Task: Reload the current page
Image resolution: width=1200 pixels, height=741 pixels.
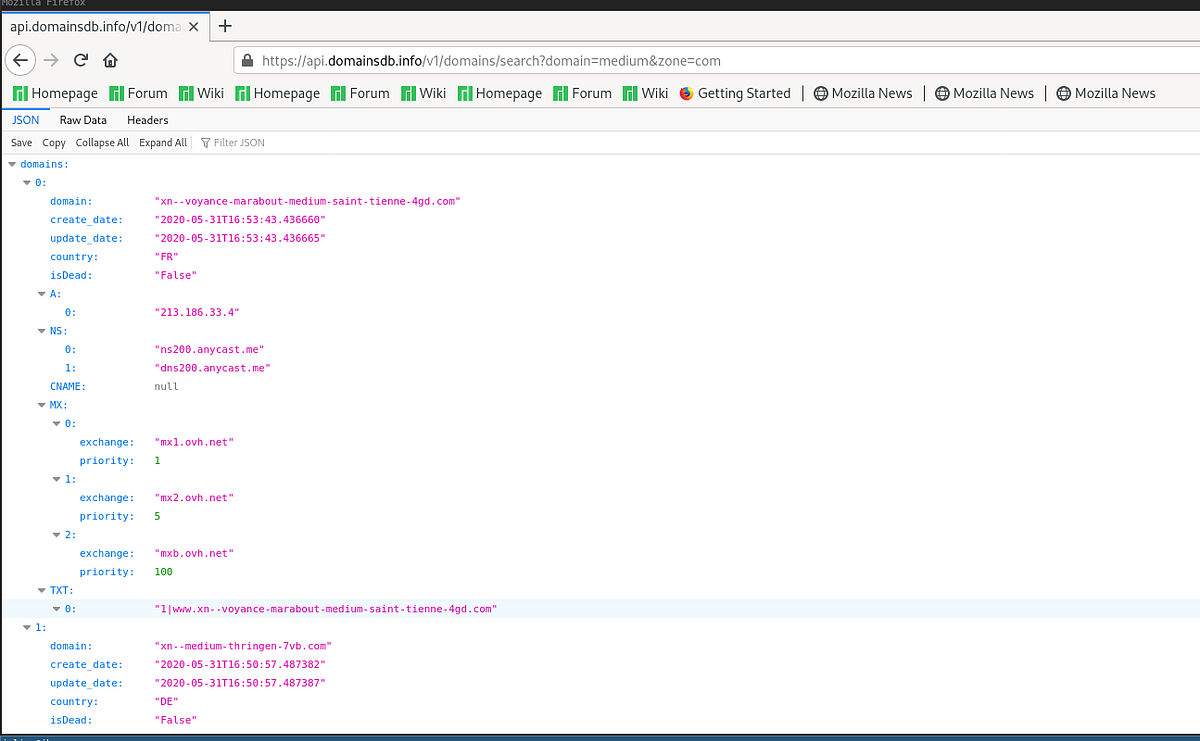Action: (x=80, y=60)
